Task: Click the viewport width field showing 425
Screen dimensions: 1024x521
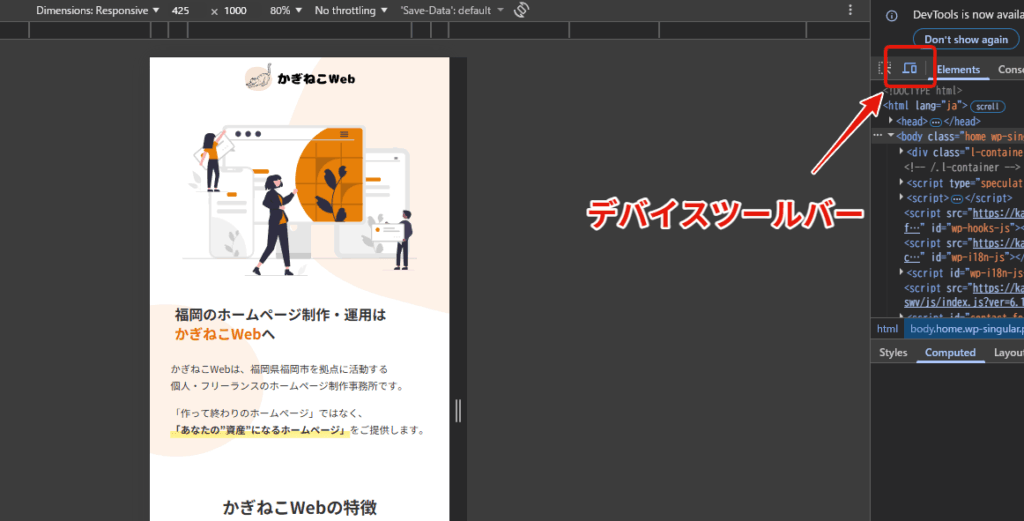Action: (x=181, y=10)
